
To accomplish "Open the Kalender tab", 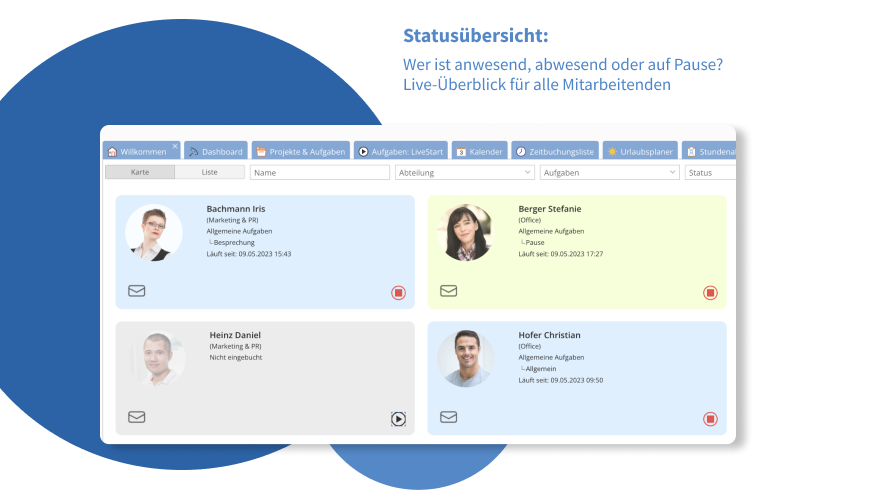I will (479, 151).
